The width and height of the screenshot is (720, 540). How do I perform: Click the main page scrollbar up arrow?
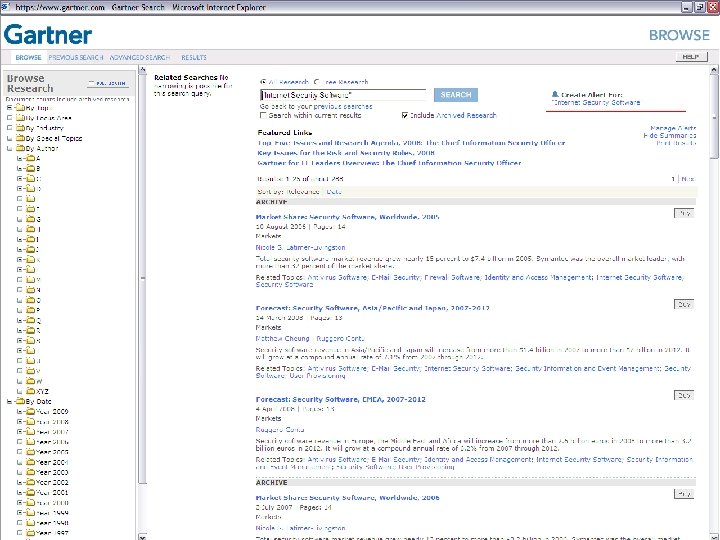(x=714, y=70)
